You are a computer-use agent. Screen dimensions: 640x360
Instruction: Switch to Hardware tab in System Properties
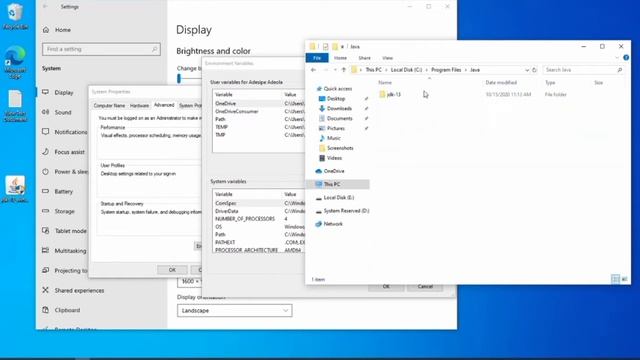pos(139,105)
